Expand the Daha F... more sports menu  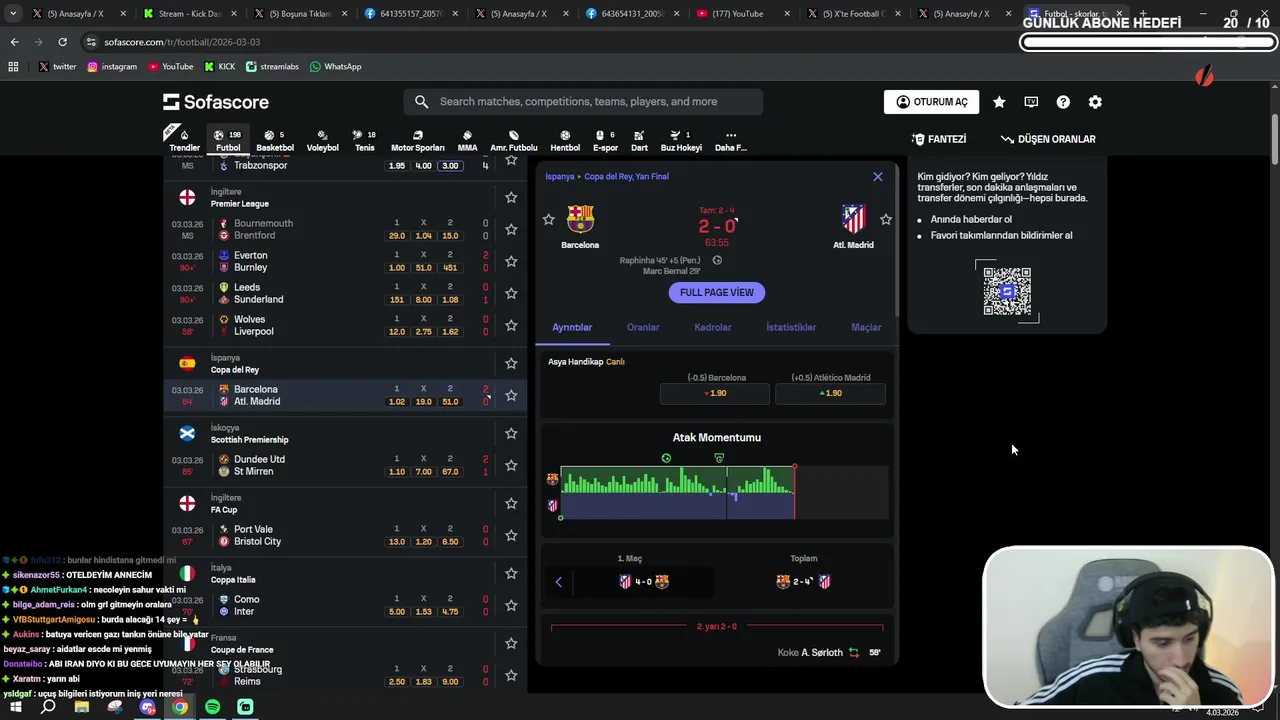(731, 140)
